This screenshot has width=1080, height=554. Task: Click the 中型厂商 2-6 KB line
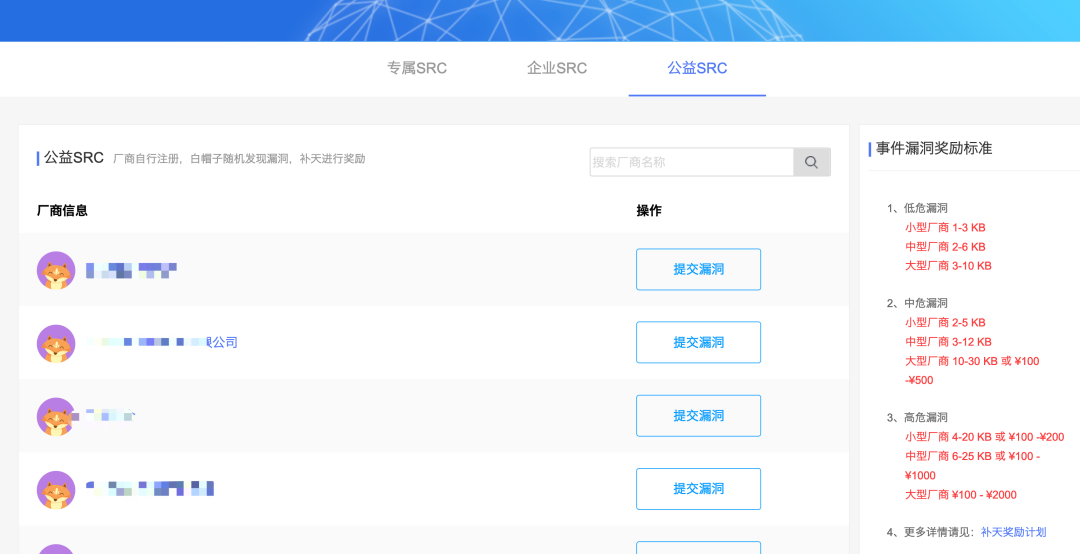[x=945, y=247]
